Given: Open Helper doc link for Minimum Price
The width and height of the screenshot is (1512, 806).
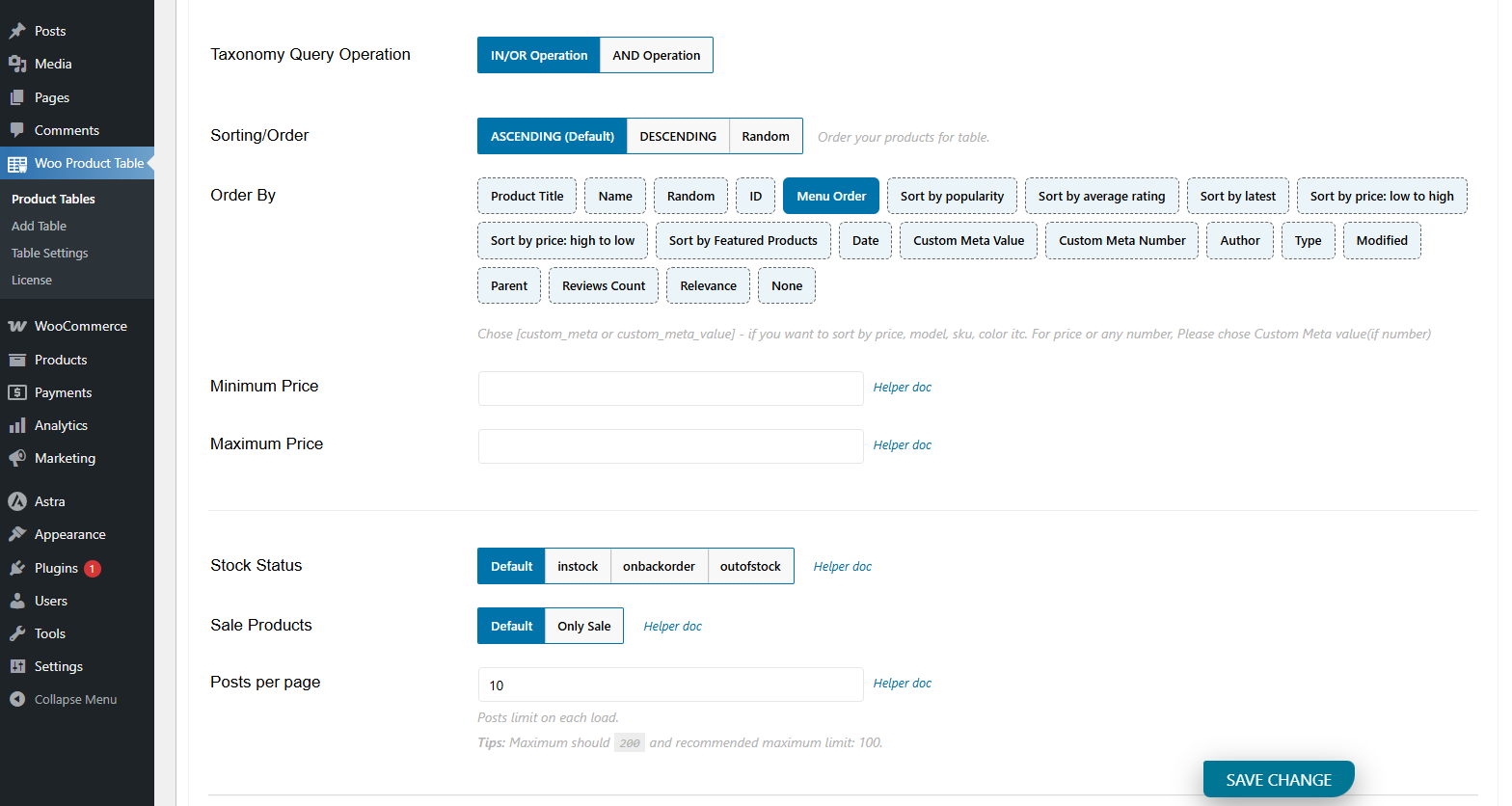Looking at the screenshot, I should (903, 387).
